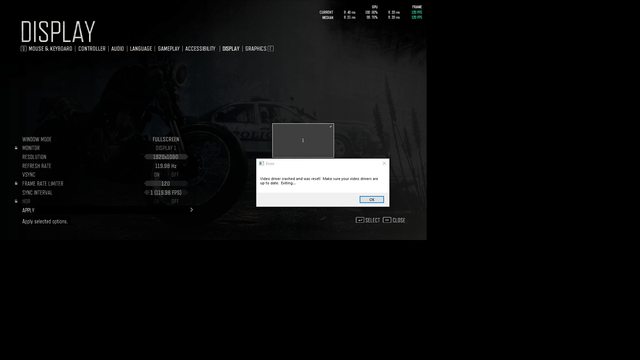Viewport: 640px width, 360px height.
Task: Change the Refresh Rate 119.98 Hz value
Action: click(x=166, y=166)
